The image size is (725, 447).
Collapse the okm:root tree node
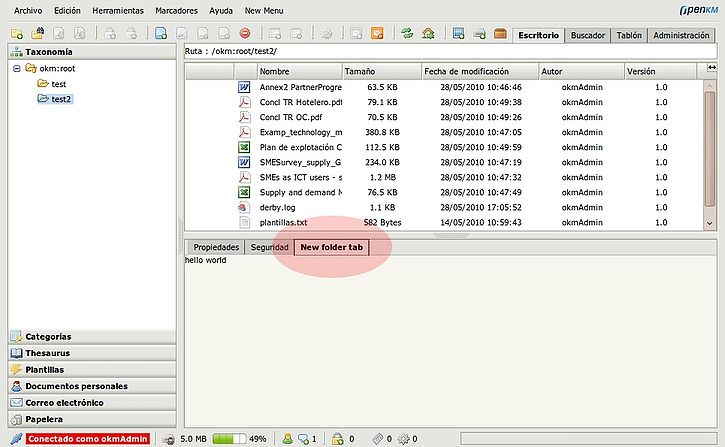click(x=17, y=68)
